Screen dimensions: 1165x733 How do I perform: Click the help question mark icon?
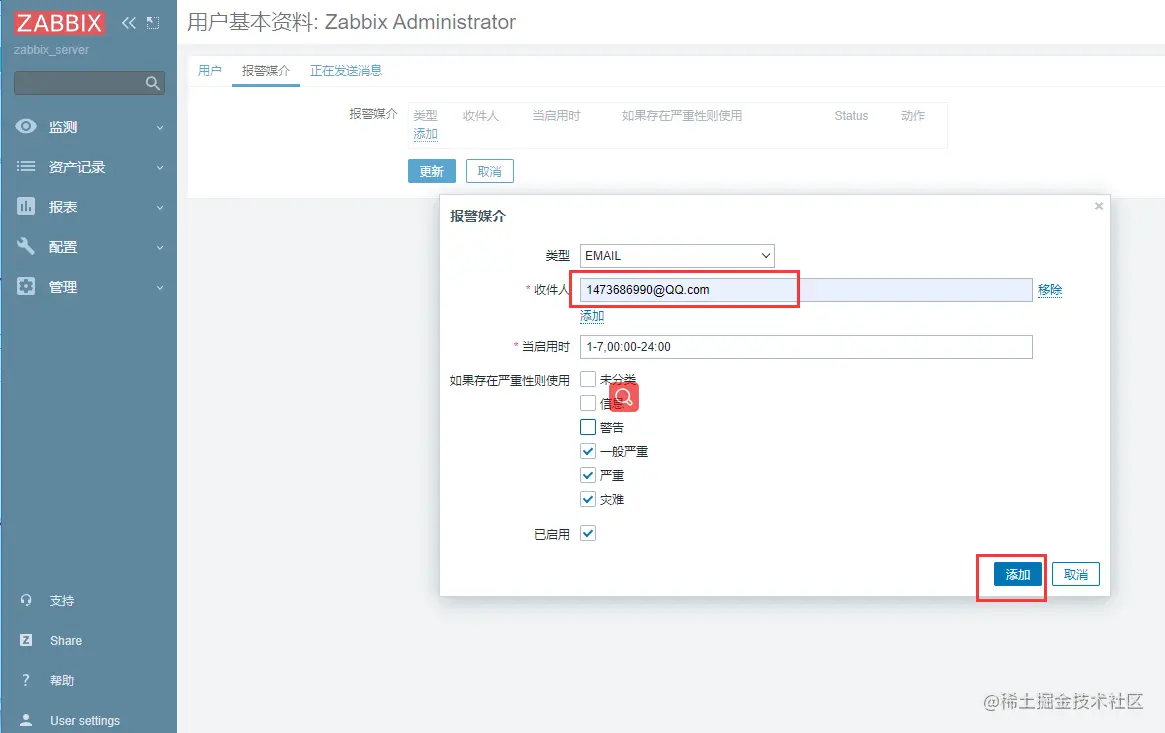click(x=26, y=680)
